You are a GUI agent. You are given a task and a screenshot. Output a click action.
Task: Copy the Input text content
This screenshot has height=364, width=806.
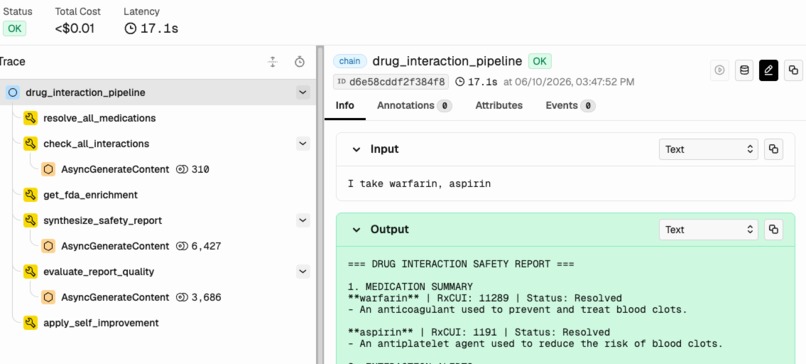point(774,150)
